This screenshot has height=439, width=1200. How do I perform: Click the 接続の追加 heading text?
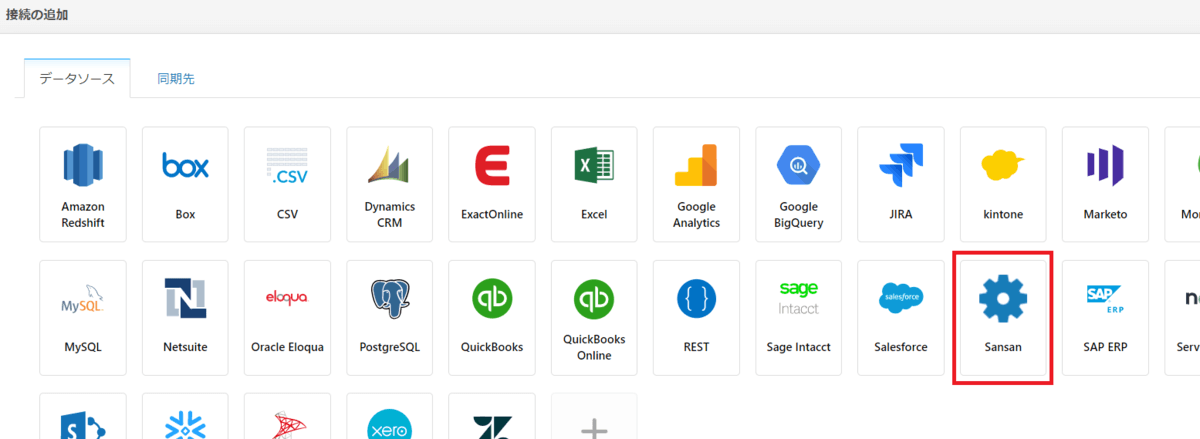tap(38, 15)
